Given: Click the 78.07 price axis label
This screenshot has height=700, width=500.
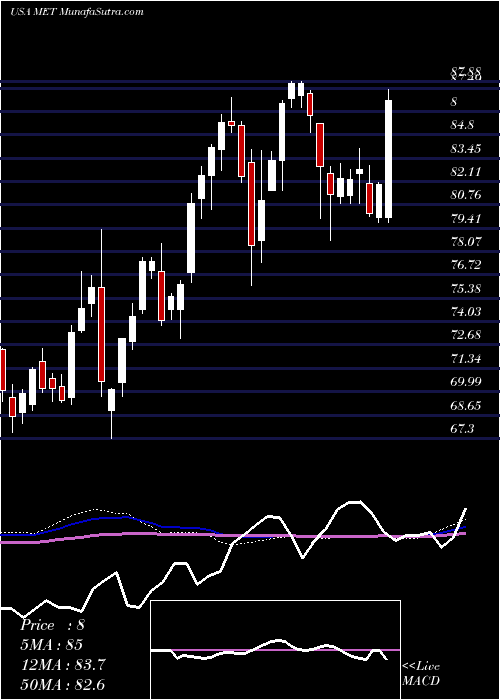Looking at the screenshot, I should tap(466, 242).
